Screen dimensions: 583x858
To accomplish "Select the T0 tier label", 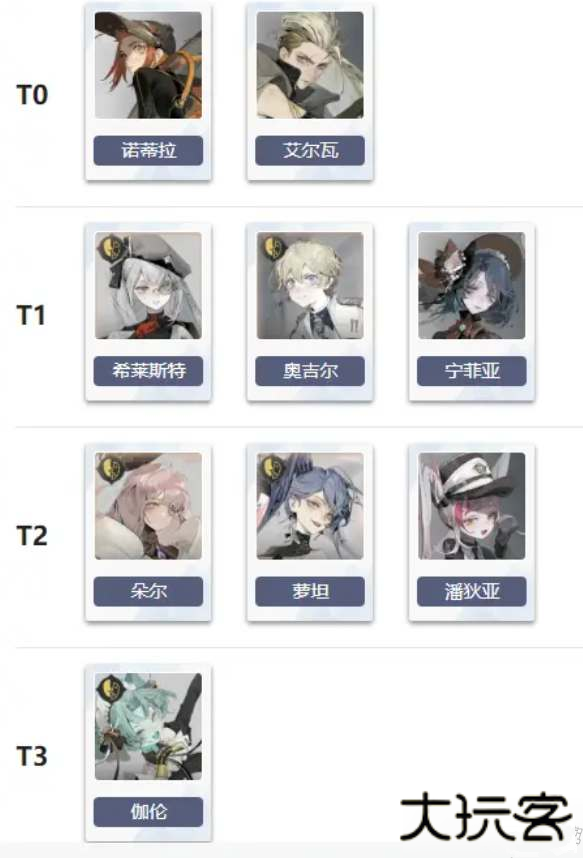I will pyautogui.click(x=32, y=95).
